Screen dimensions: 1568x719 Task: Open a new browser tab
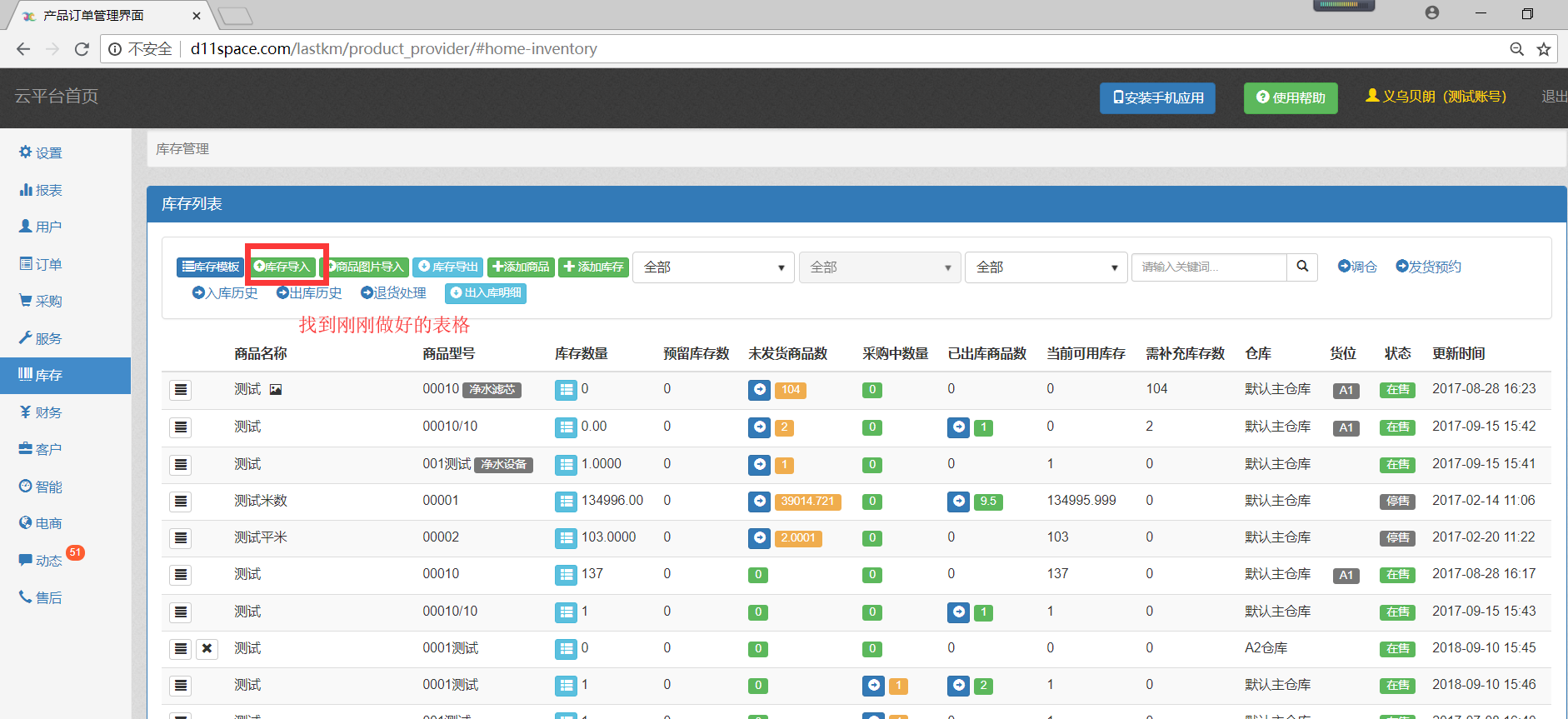(235, 16)
